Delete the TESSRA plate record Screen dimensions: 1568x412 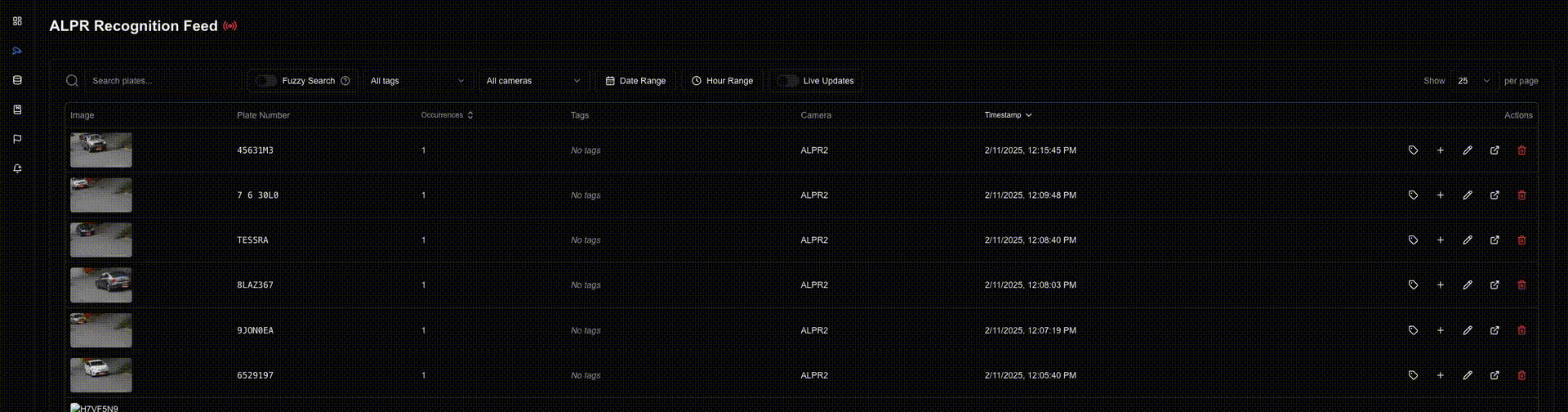click(1521, 240)
